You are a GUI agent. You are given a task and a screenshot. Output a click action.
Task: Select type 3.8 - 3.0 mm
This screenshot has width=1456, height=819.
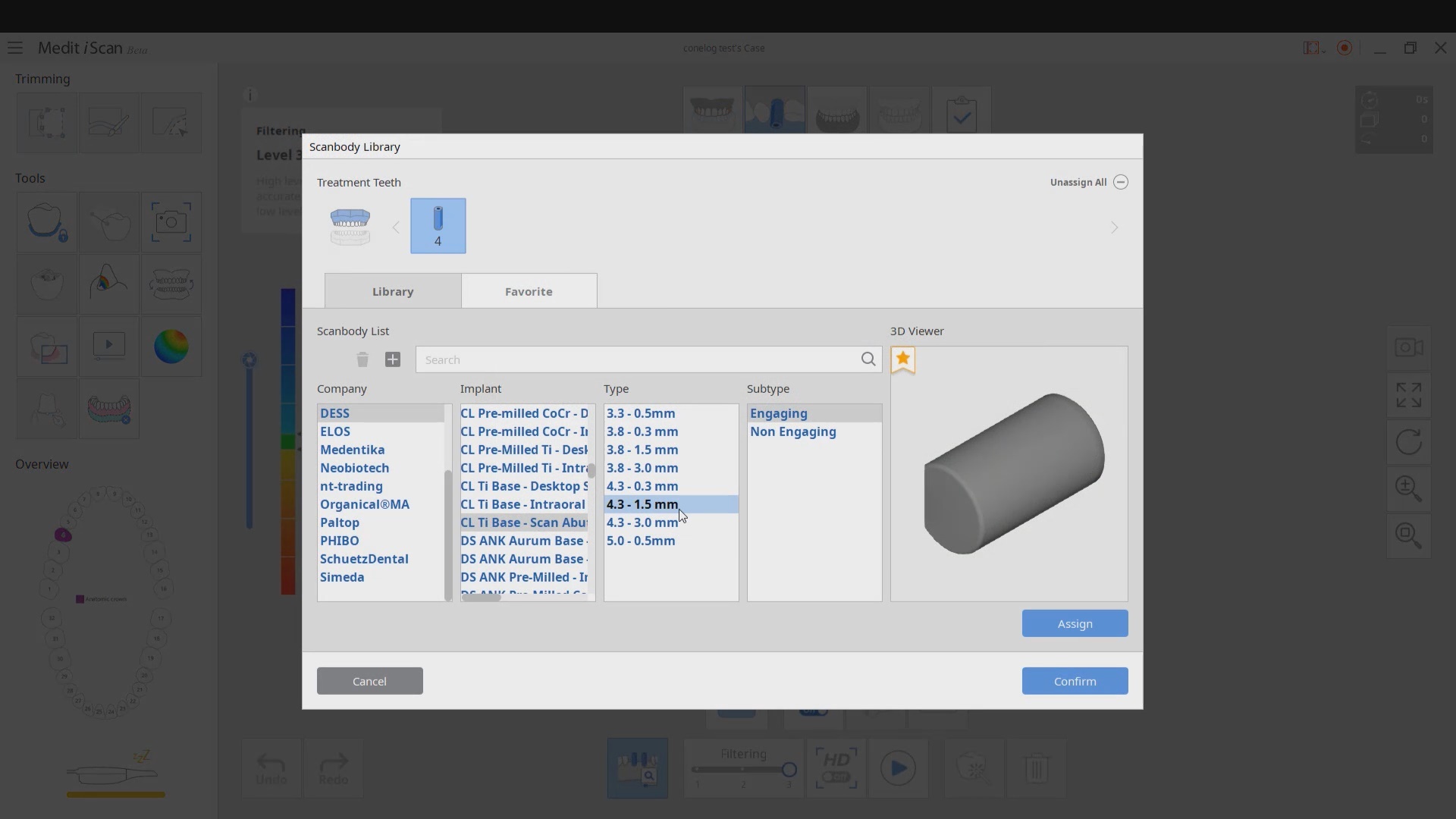tap(671, 468)
